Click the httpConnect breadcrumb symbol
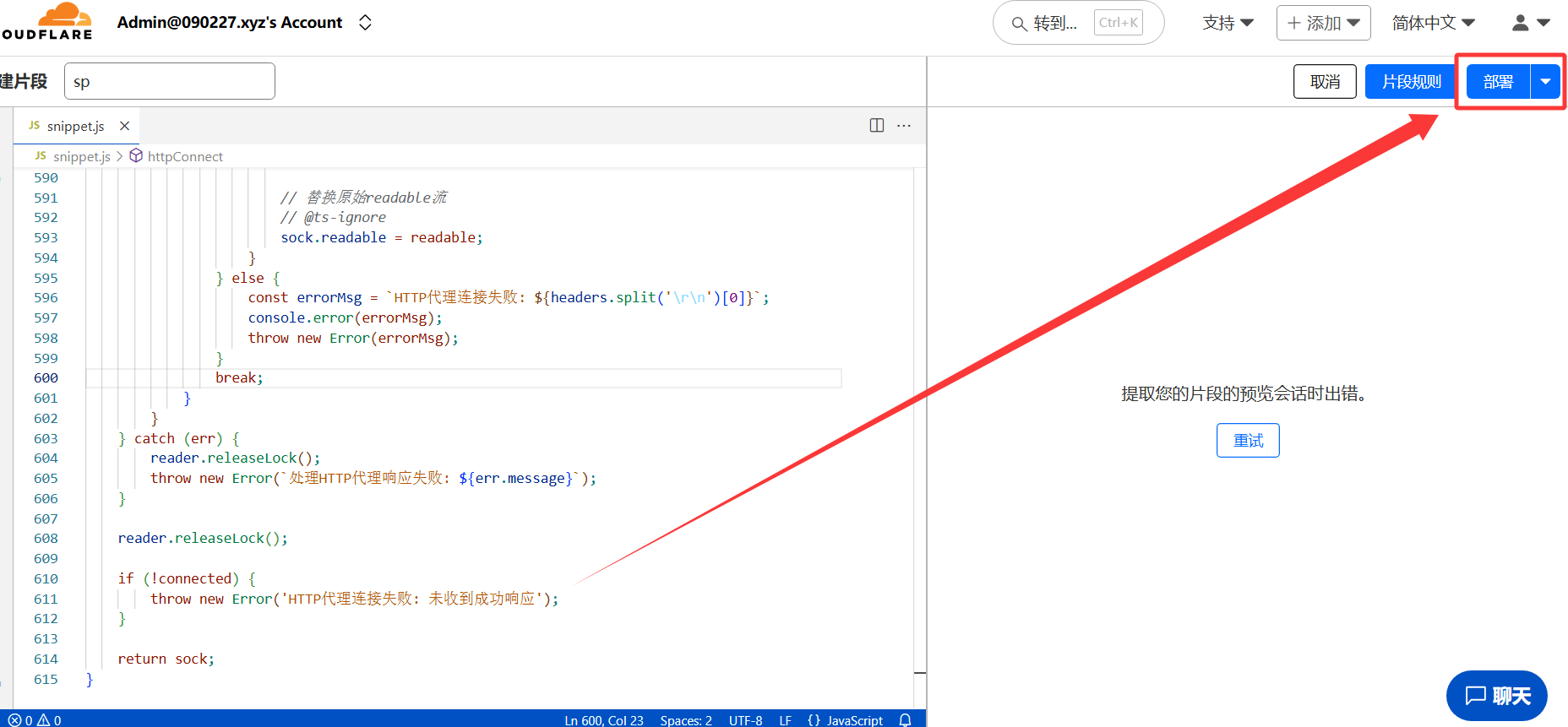1568x727 pixels. click(184, 156)
